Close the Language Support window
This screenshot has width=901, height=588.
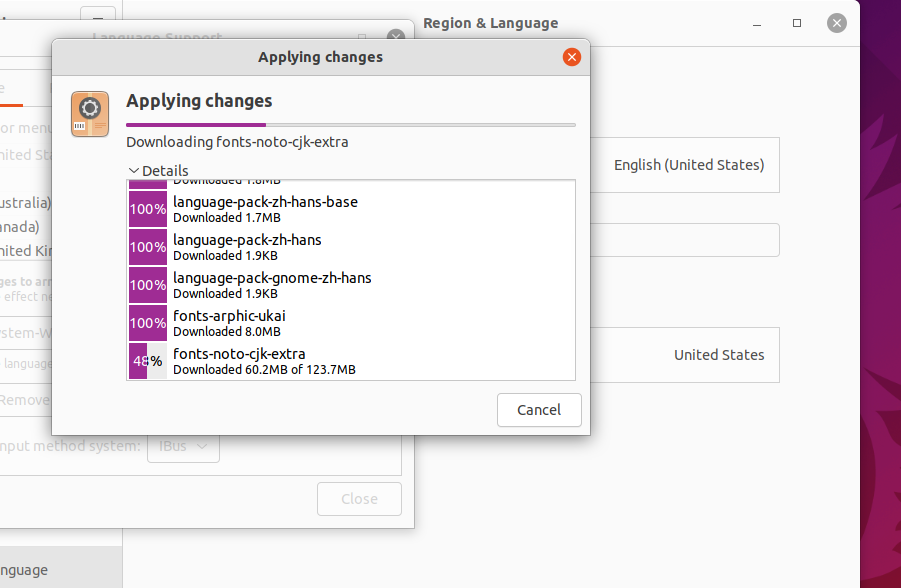[x=396, y=34]
